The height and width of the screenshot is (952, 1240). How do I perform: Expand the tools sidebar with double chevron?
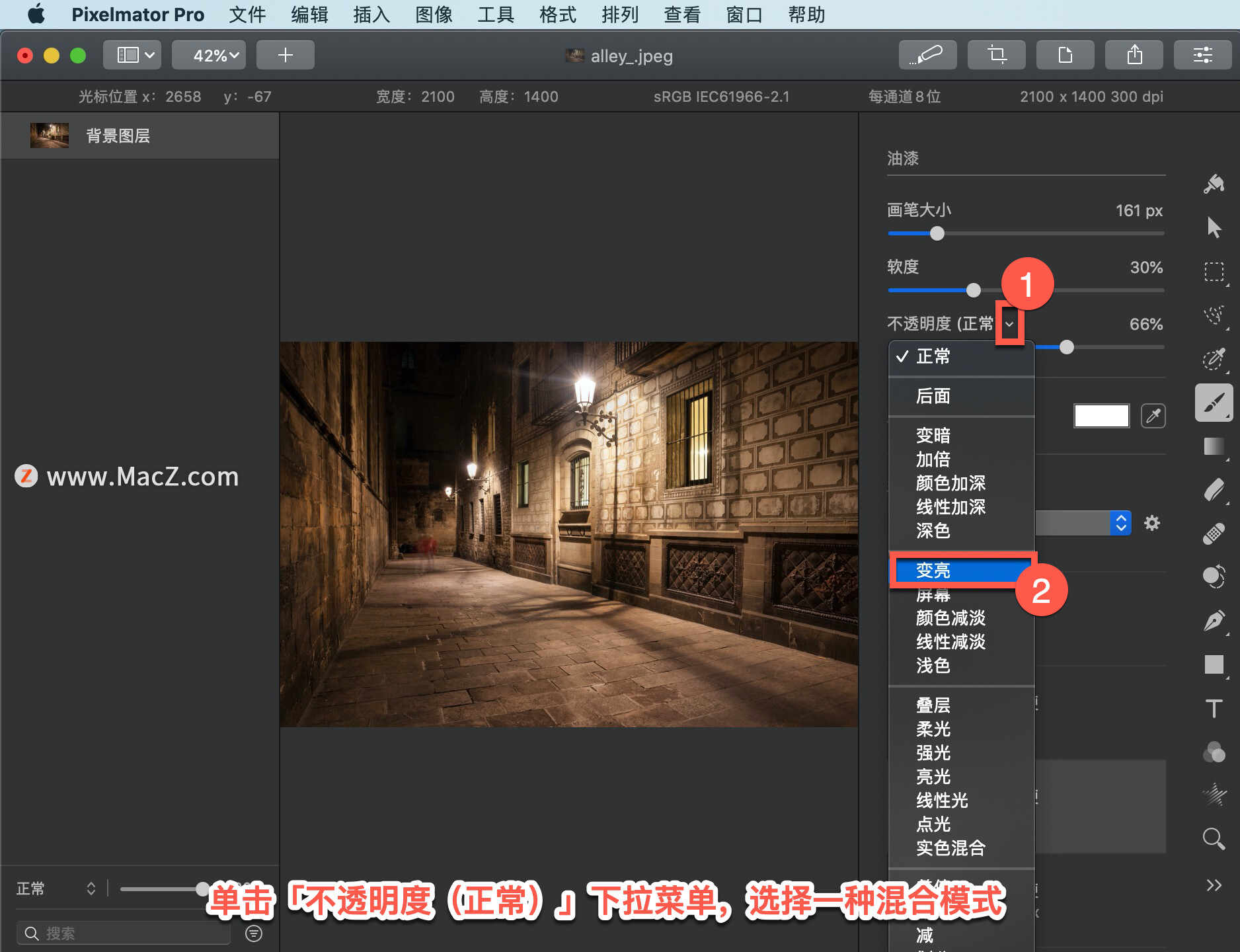(1214, 885)
